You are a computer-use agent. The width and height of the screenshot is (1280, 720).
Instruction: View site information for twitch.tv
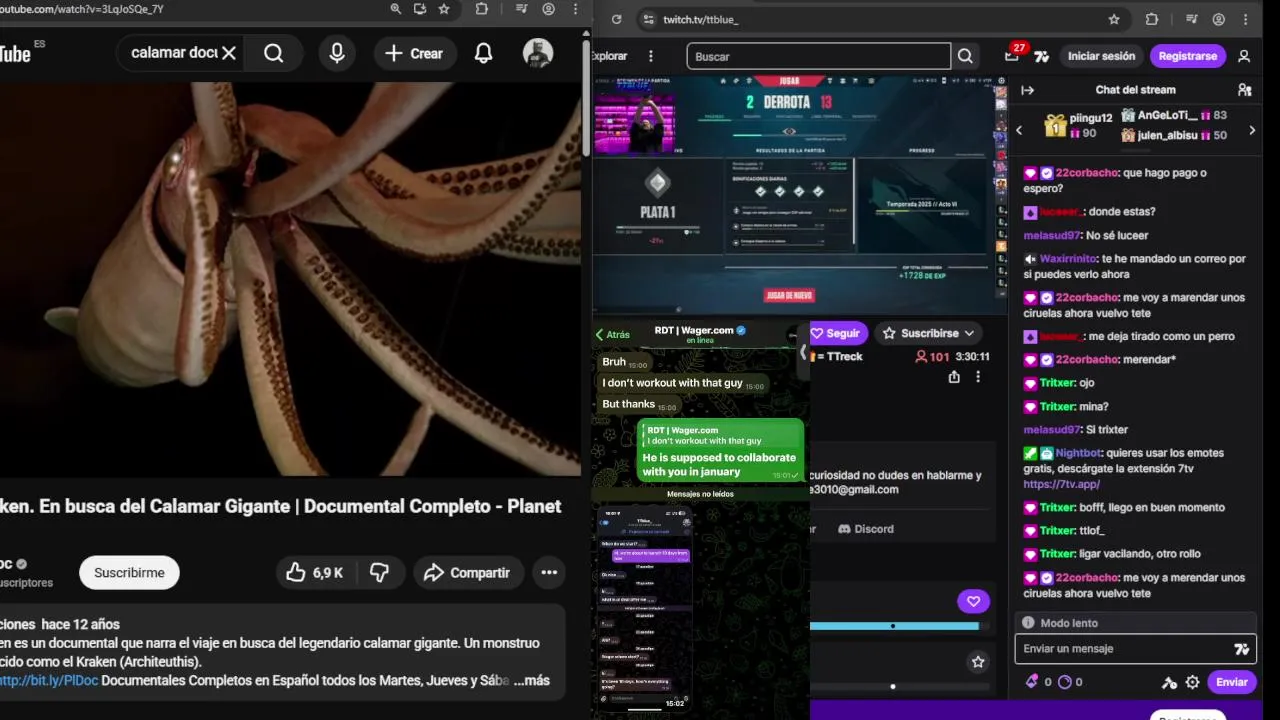[x=648, y=19]
